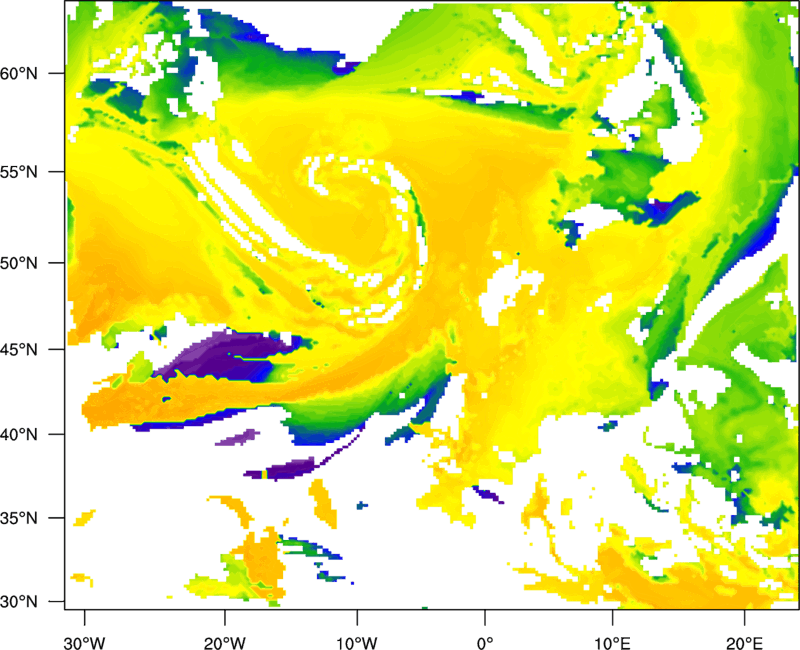Click the 55°N latitude label

point(19,172)
